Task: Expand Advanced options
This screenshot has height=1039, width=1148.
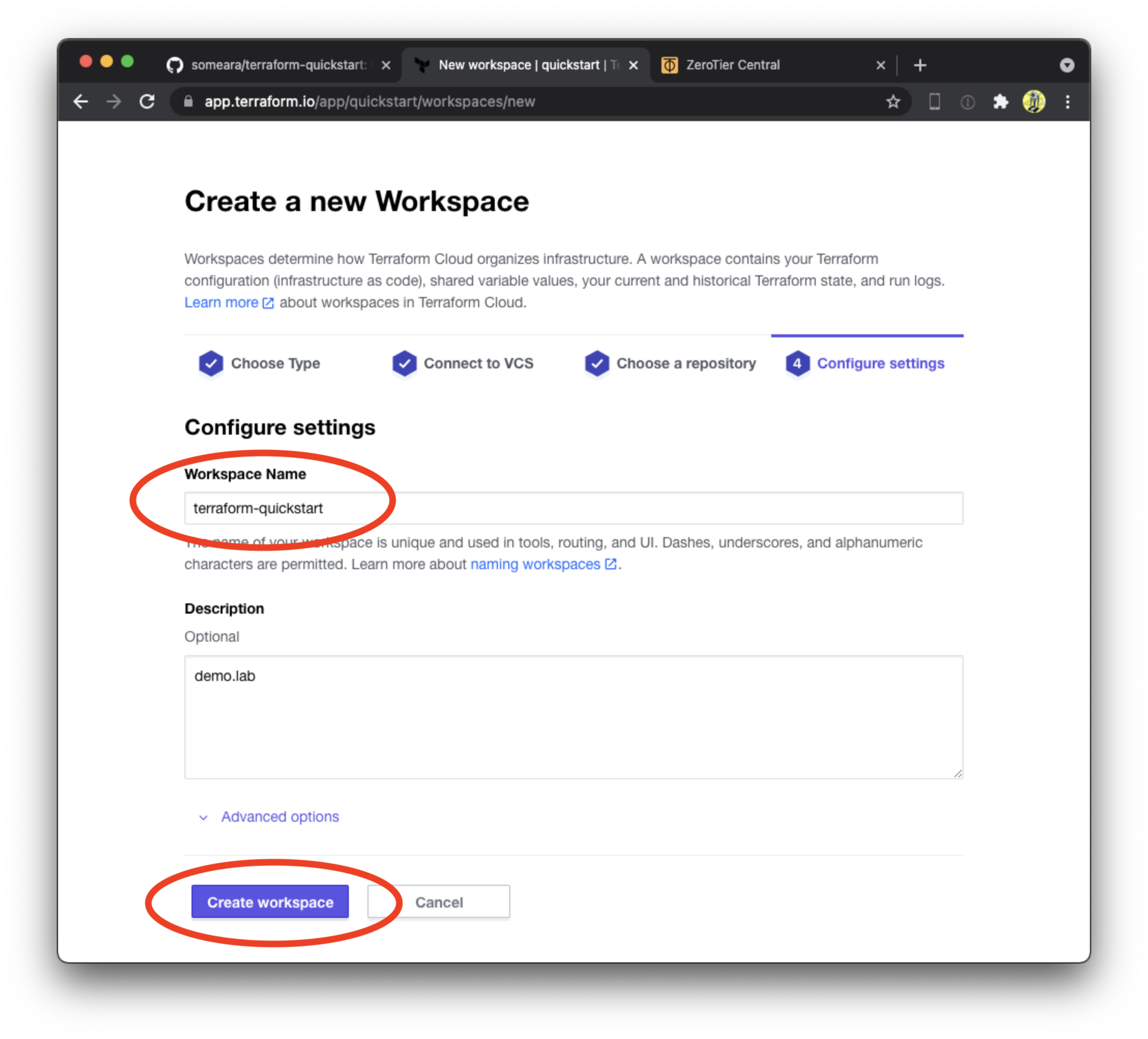Action: [279, 817]
